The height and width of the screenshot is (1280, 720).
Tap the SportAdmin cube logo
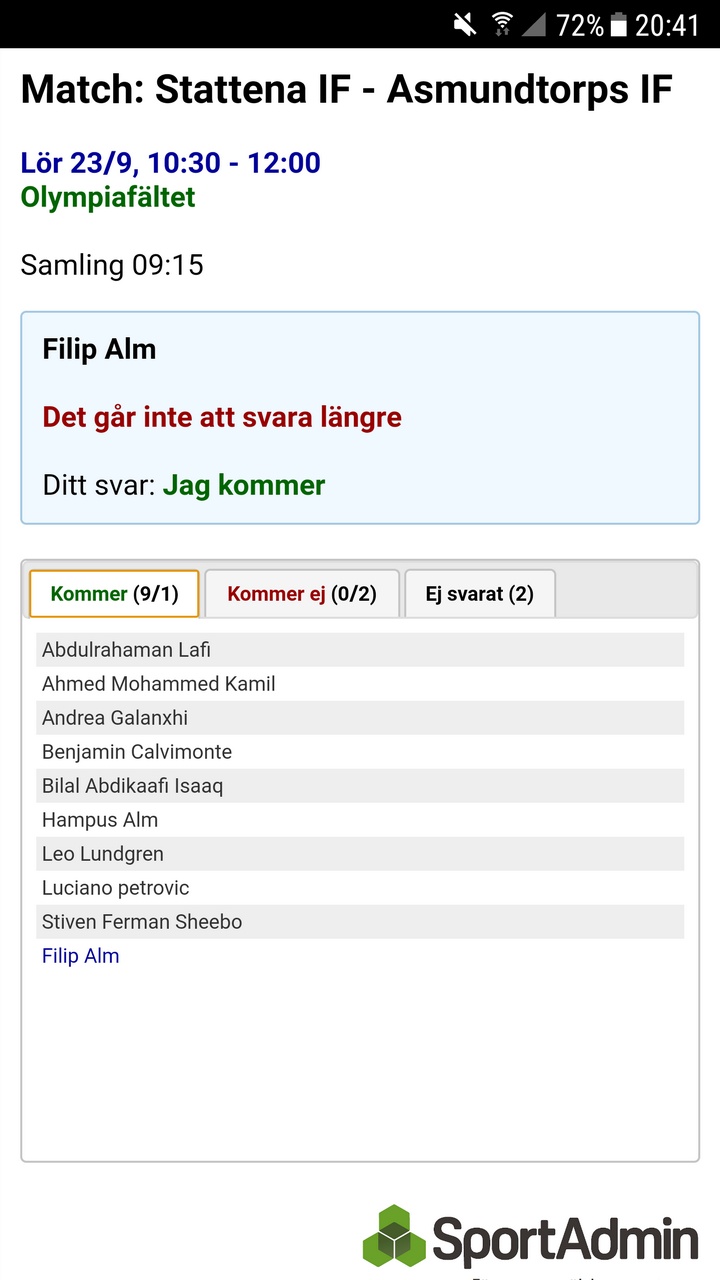pos(394,1236)
